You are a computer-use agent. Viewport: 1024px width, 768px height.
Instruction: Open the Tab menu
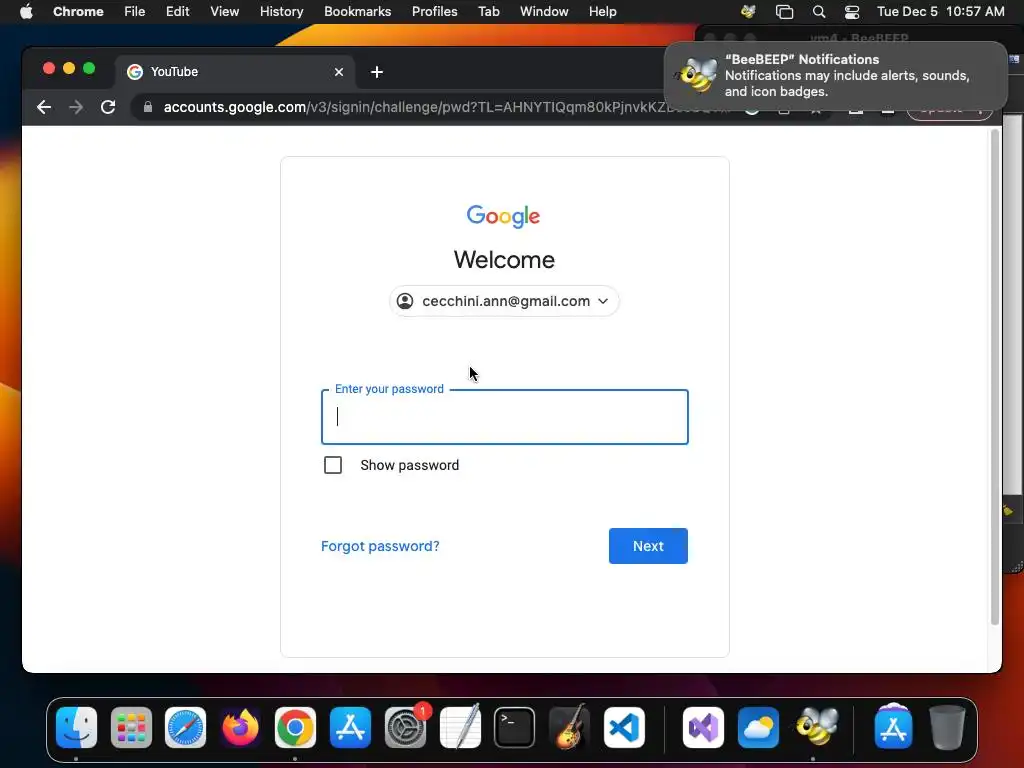pyautogui.click(x=489, y=11)
